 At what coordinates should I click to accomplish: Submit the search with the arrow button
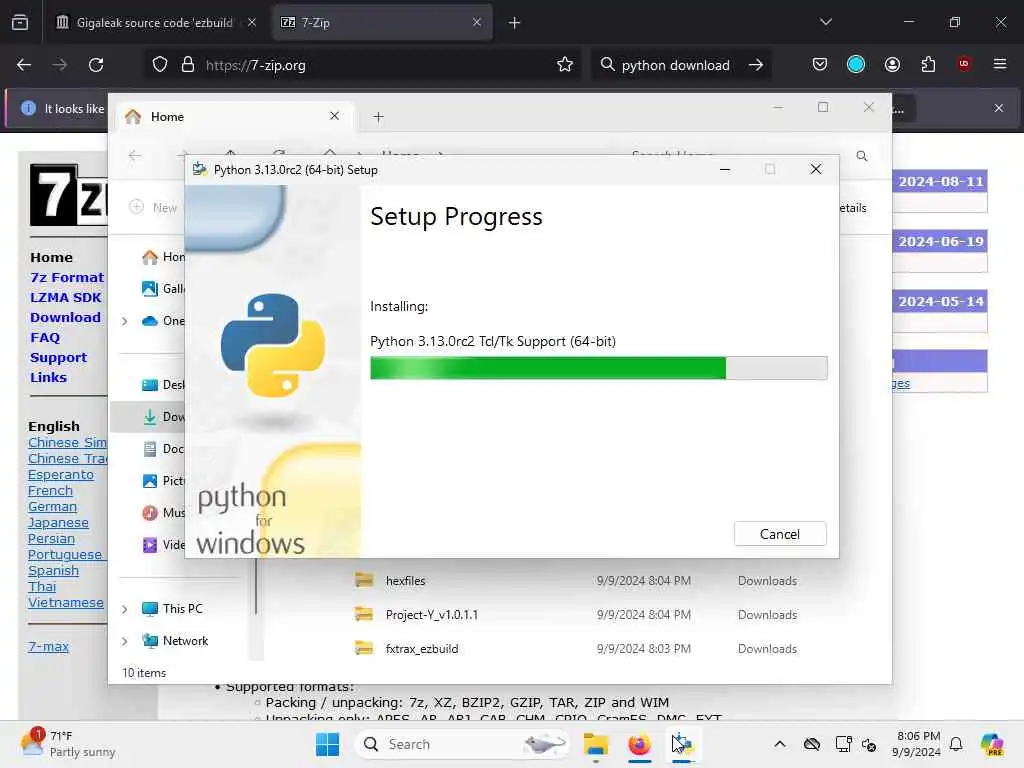(x=756, y=65)
